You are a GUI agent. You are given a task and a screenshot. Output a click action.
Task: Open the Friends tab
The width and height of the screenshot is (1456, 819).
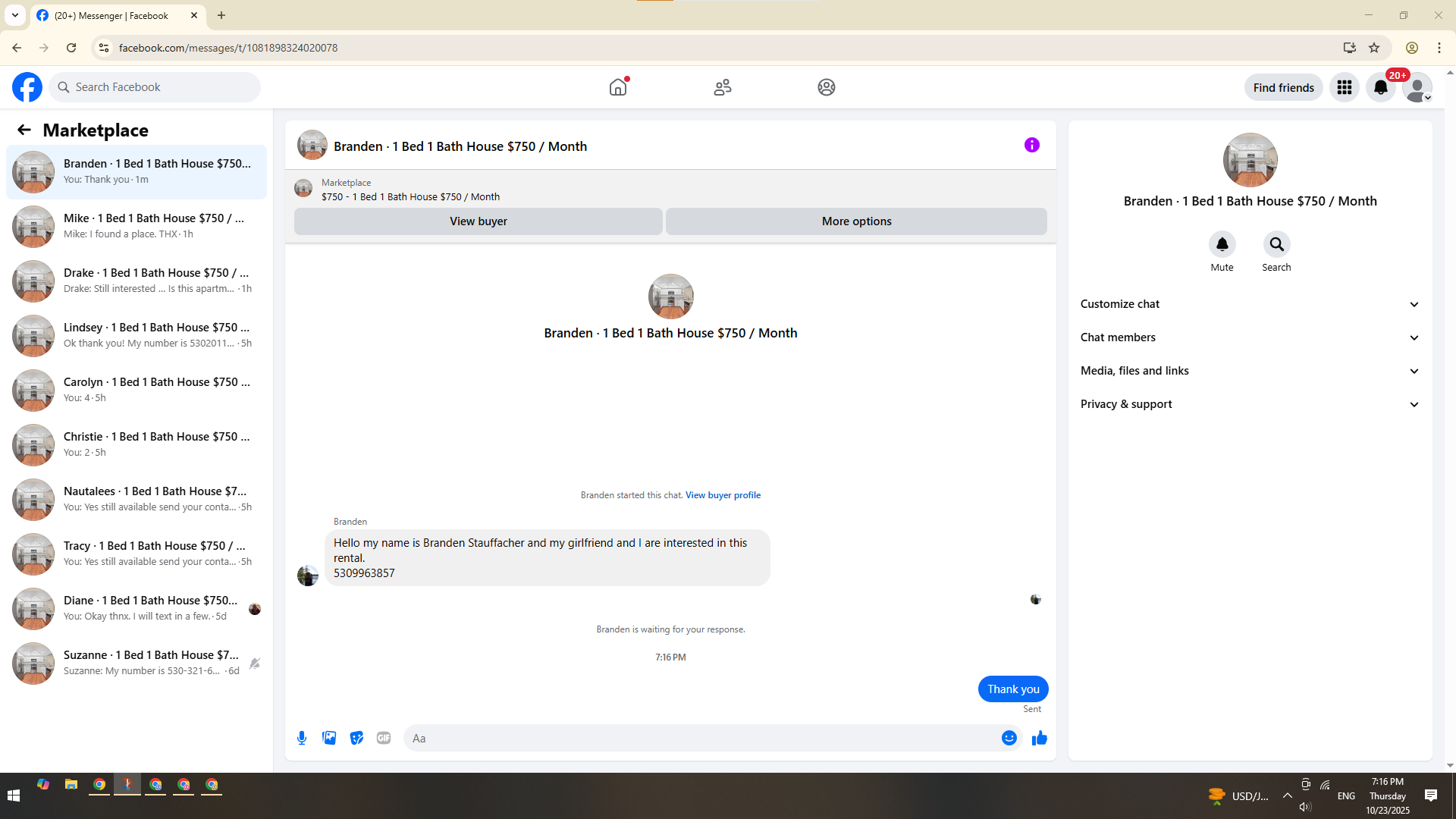(722, 87)
